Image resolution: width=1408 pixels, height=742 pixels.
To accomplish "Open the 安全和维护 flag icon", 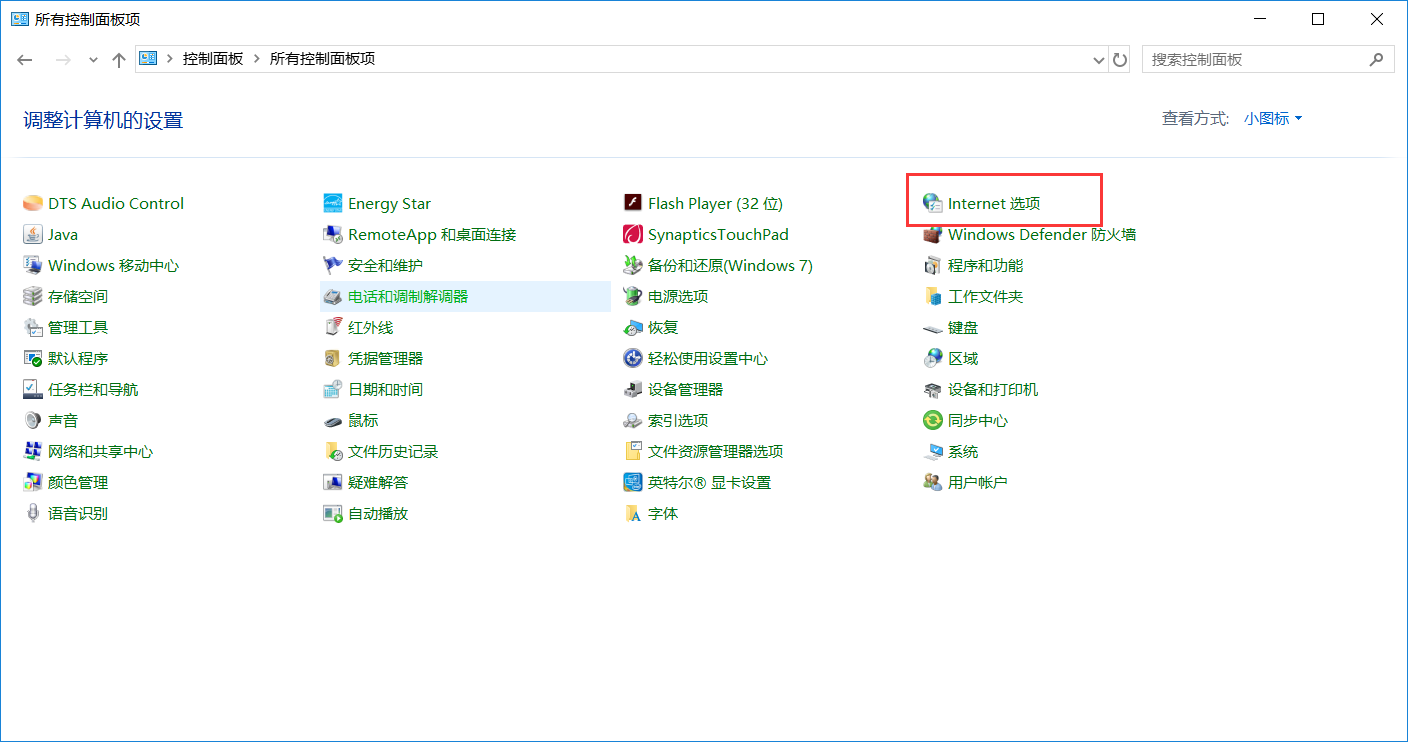I will click(x=333, y=266).
